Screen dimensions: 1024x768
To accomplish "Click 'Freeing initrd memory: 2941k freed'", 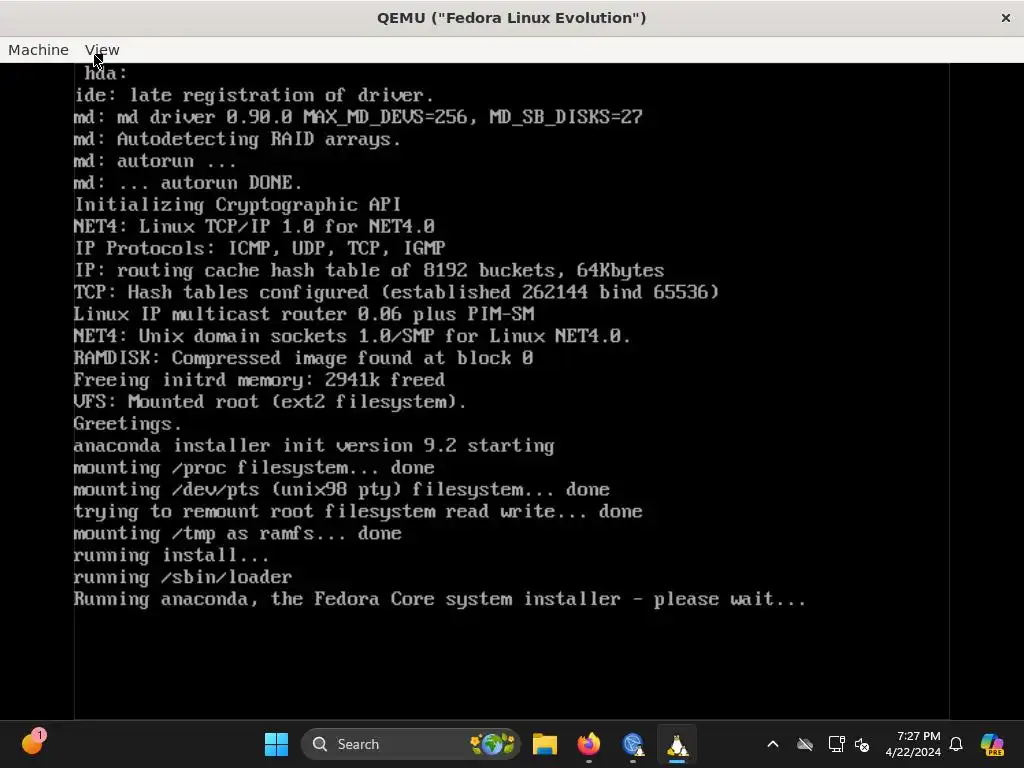I will click(x=259, y=380).
